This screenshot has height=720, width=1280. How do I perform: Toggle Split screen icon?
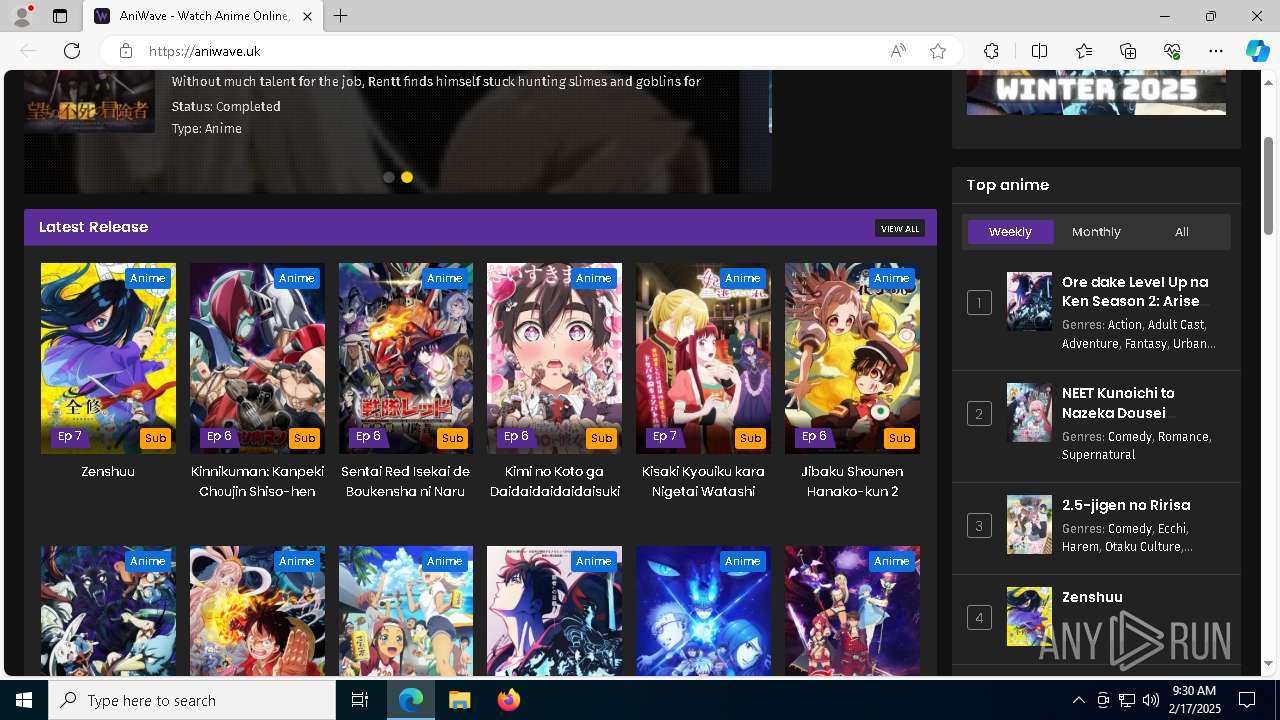point(1039,51)
